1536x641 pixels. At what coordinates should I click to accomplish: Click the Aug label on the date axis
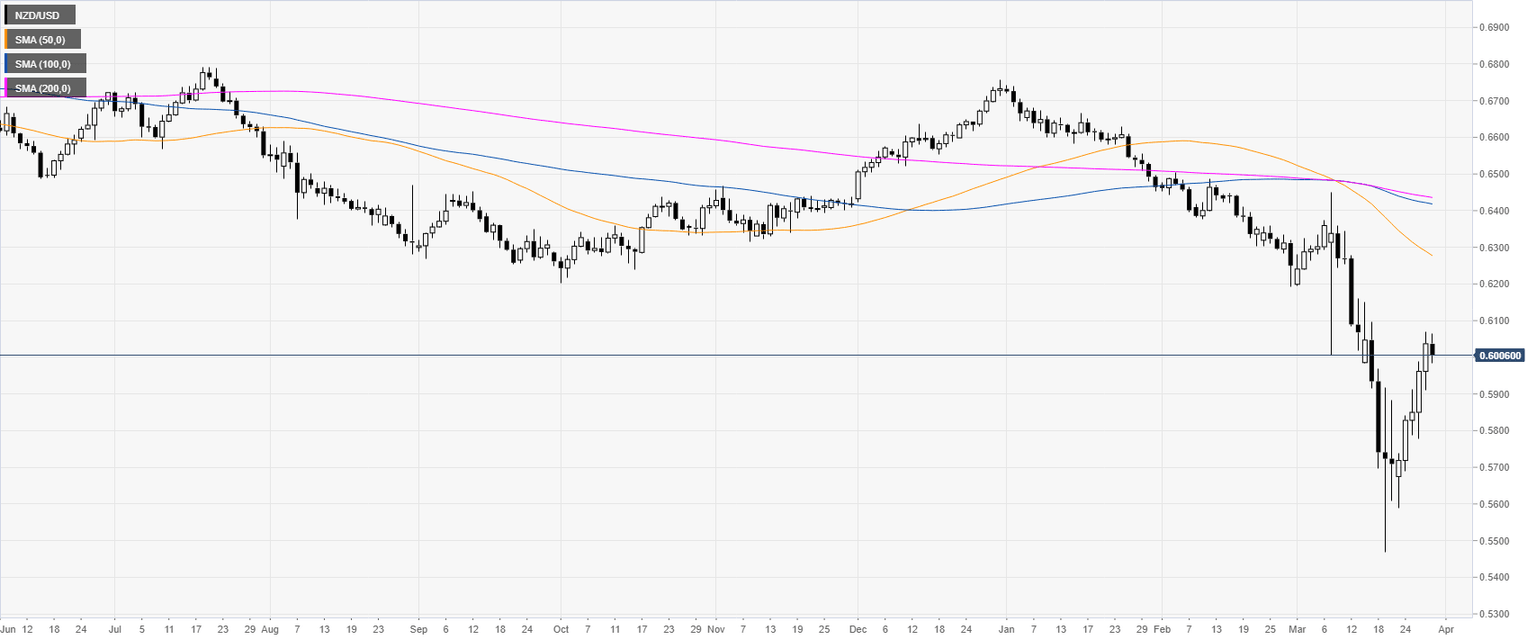click(x=268, y=631)
